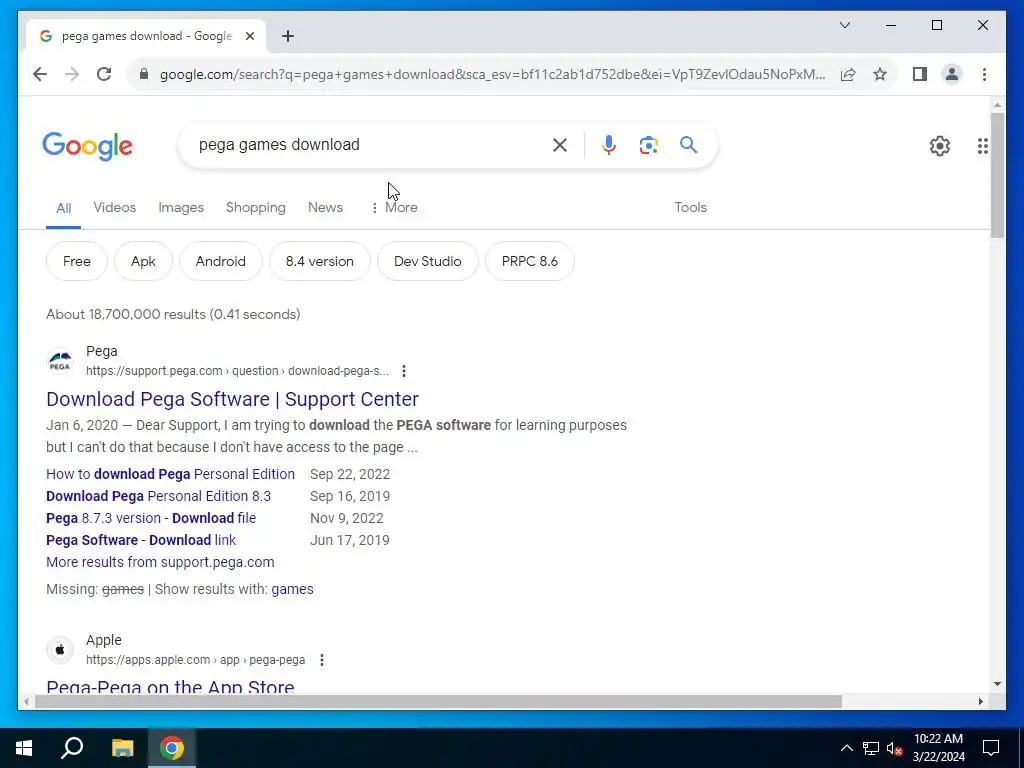Open the notification center icon
Image resolution: width=1024 pixels, height=768 pixels.
(991, 748)
